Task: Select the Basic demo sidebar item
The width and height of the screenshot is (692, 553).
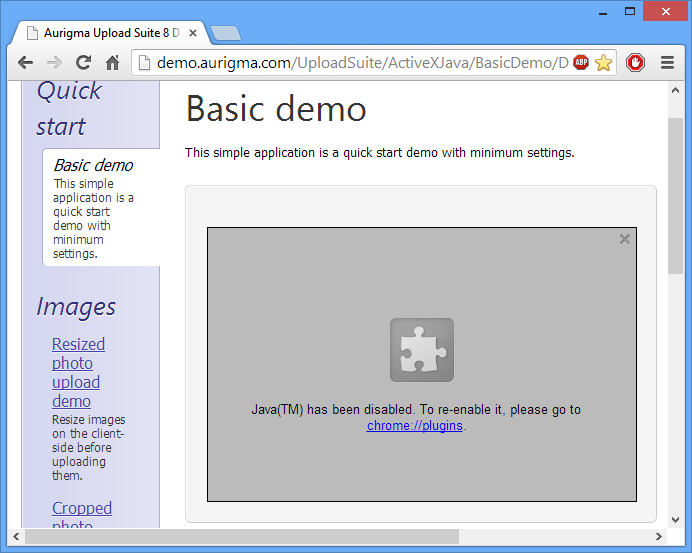Action: pyautogui.click(x=93, y=166)
